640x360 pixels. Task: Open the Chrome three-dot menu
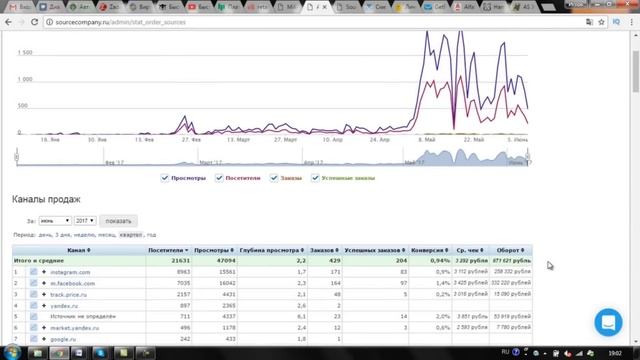[631, 22]
